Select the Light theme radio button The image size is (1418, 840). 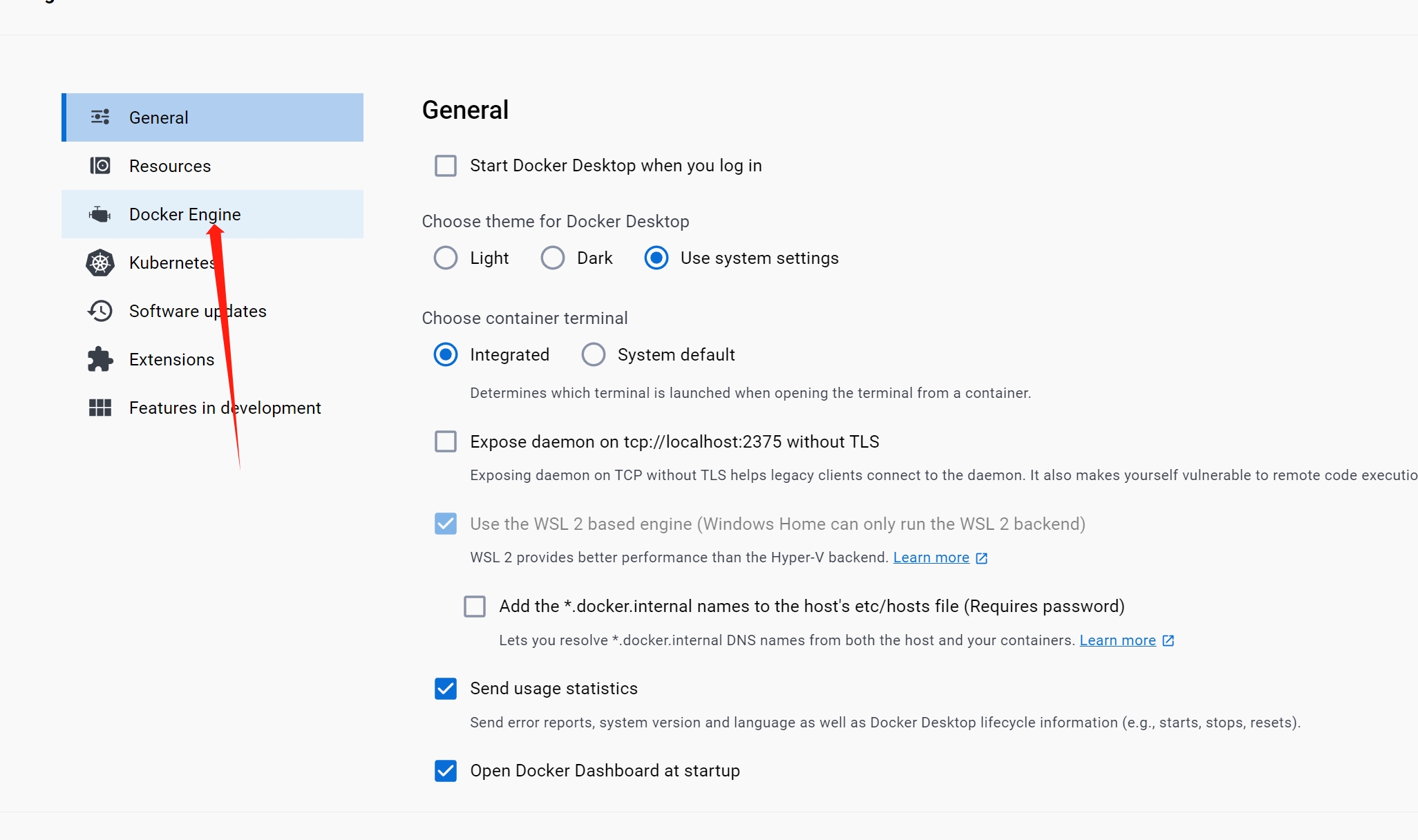[446, 258]
